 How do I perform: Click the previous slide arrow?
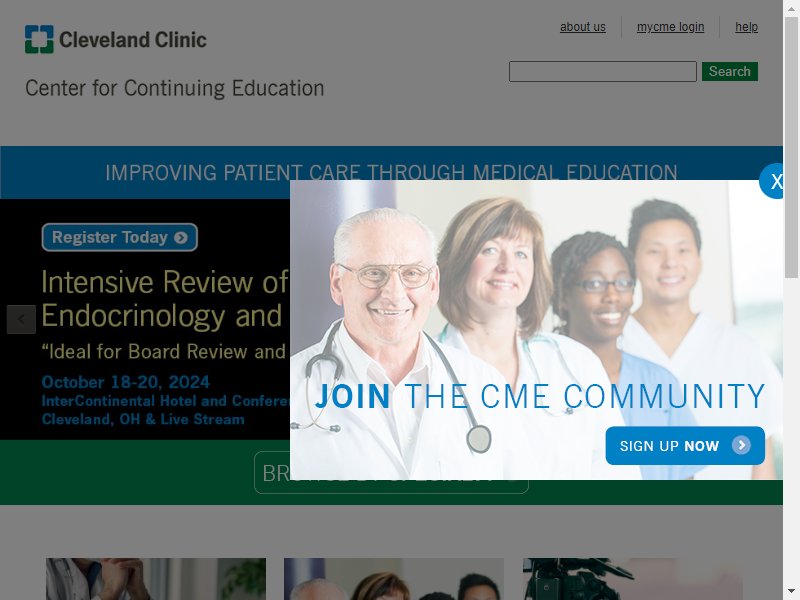pos(21,319)
